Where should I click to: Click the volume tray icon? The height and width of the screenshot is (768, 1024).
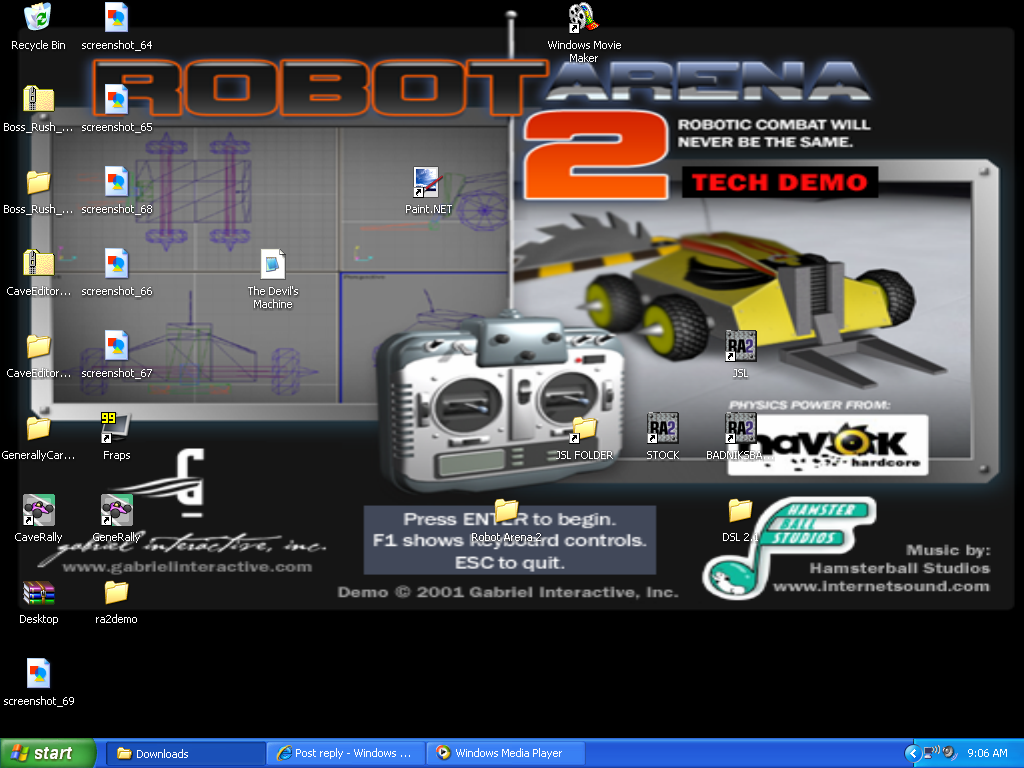[x=949, y=753]
